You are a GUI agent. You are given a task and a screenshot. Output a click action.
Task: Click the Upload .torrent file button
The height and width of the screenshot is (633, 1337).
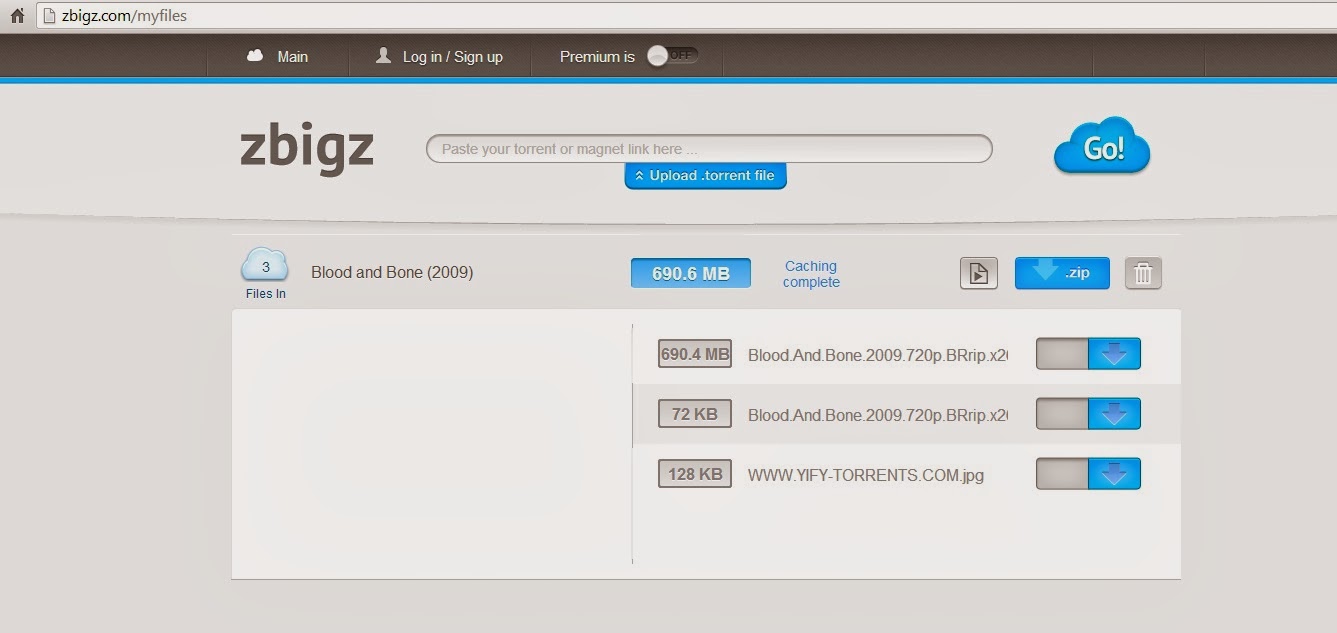coord(706,176)
